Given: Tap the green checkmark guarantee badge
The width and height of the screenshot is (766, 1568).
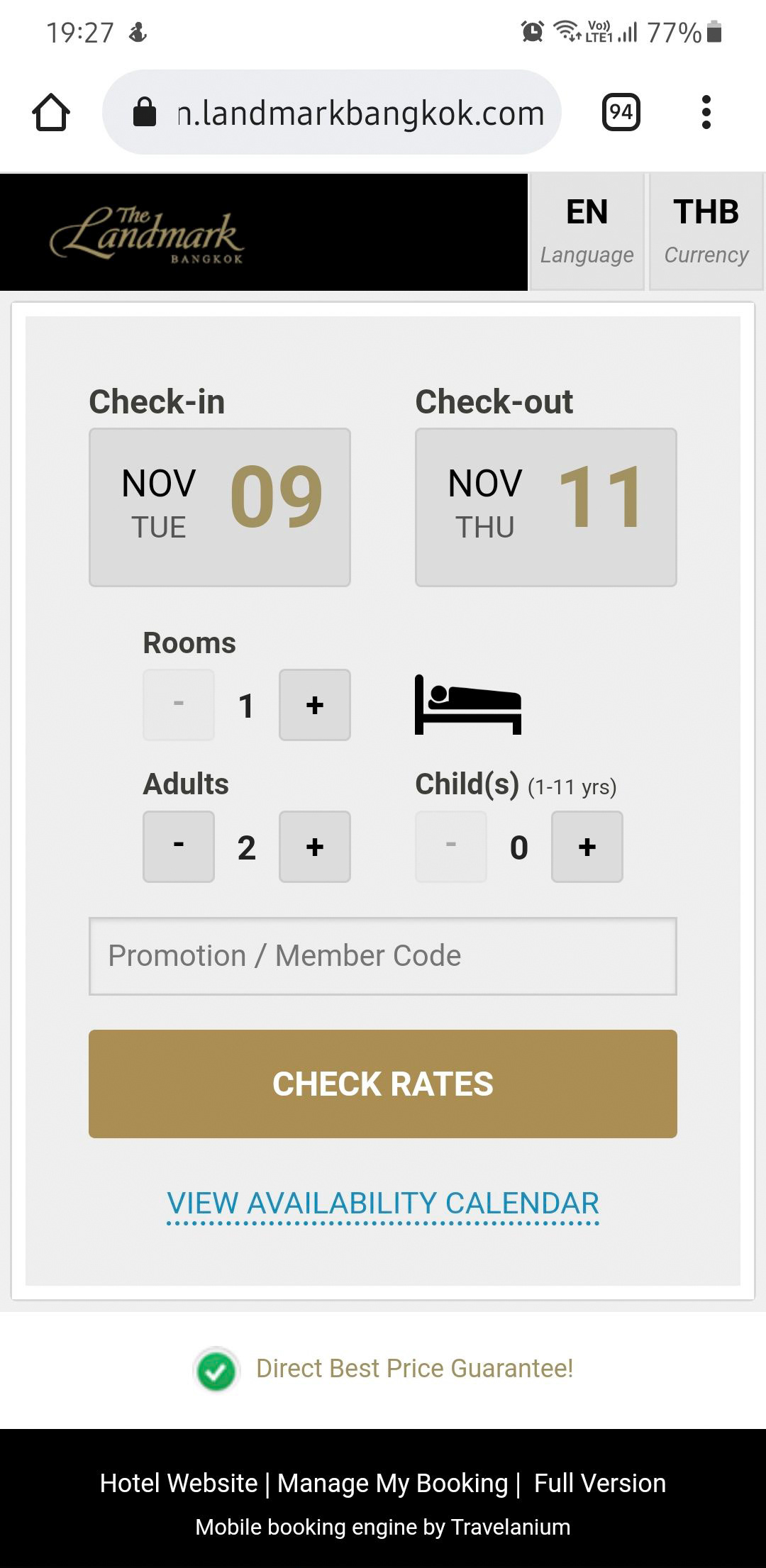Looking at the screenshot, I should pos(216,1369).
